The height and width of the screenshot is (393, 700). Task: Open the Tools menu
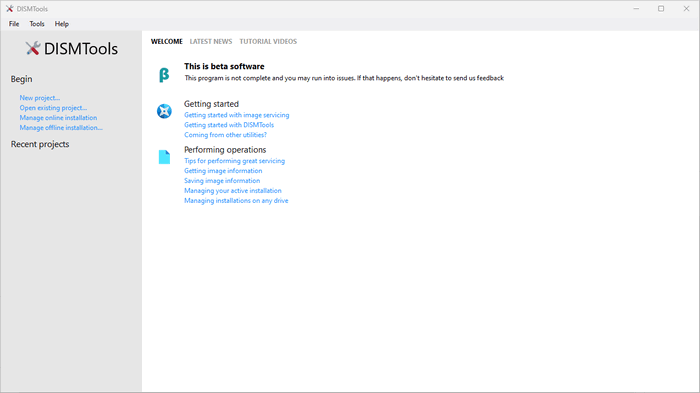(x=37, y=24)
